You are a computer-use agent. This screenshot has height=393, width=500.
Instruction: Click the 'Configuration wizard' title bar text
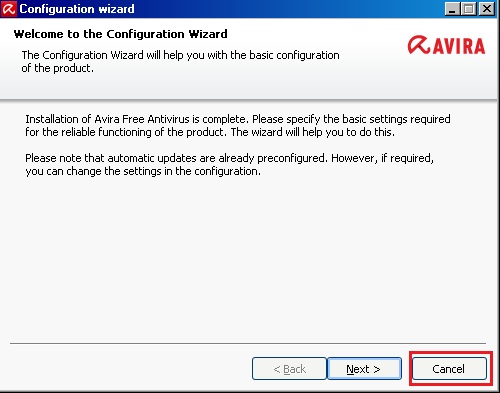click(x=77, y=9)
